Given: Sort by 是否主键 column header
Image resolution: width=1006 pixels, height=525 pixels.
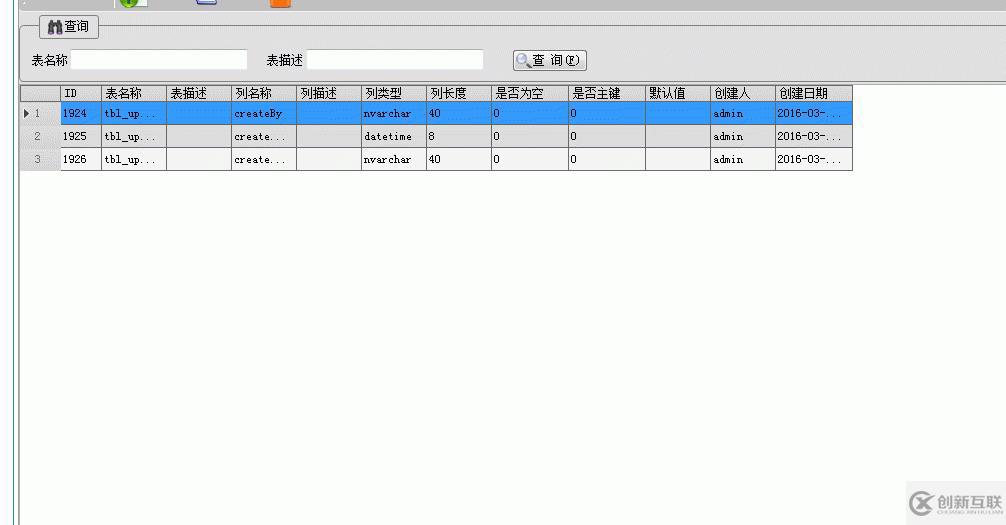Looking at the screenshot, I should coord(607,94).
